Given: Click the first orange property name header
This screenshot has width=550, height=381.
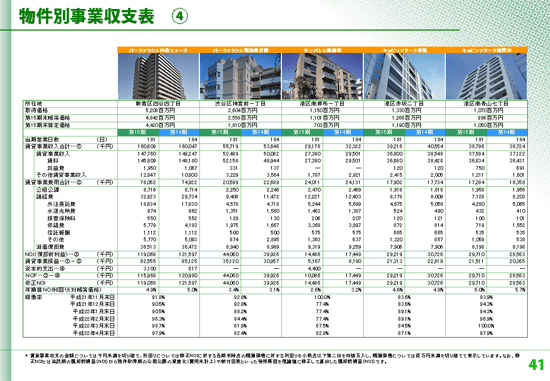Looking at the screenshot, I should [x=158, y=50].
